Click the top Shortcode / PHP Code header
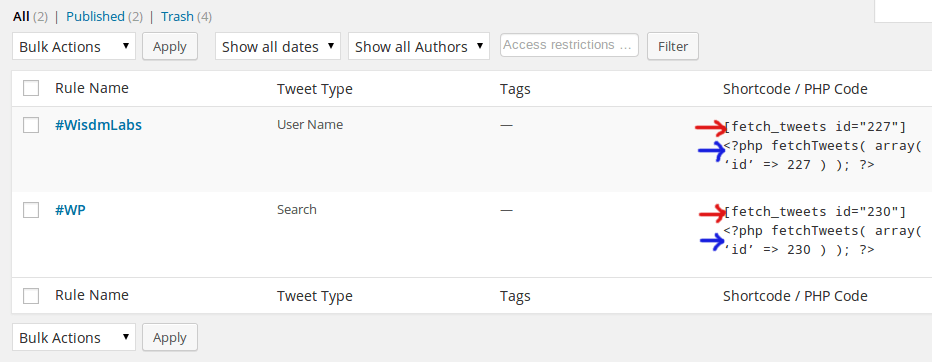The height and width of the screenshot is (362, 932). (795, 89)
